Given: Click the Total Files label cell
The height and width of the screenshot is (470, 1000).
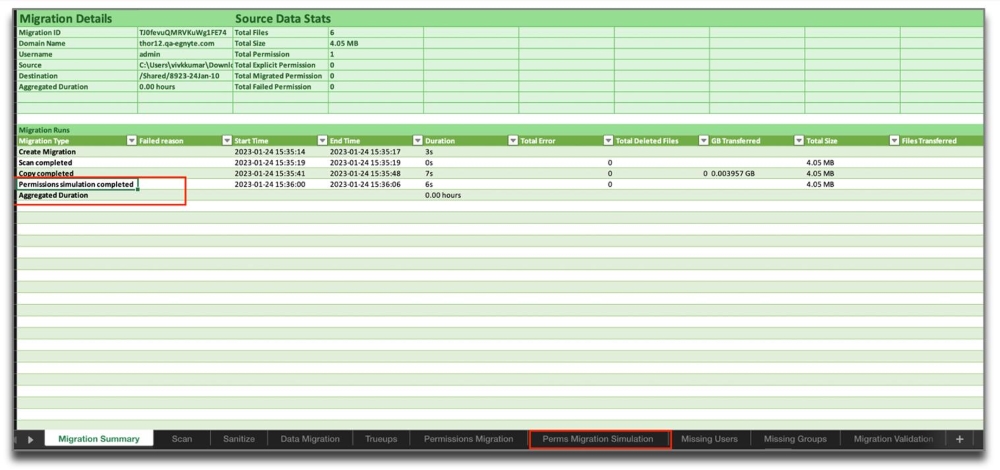Looking at the screenshot, I should [x=281, y=33].
